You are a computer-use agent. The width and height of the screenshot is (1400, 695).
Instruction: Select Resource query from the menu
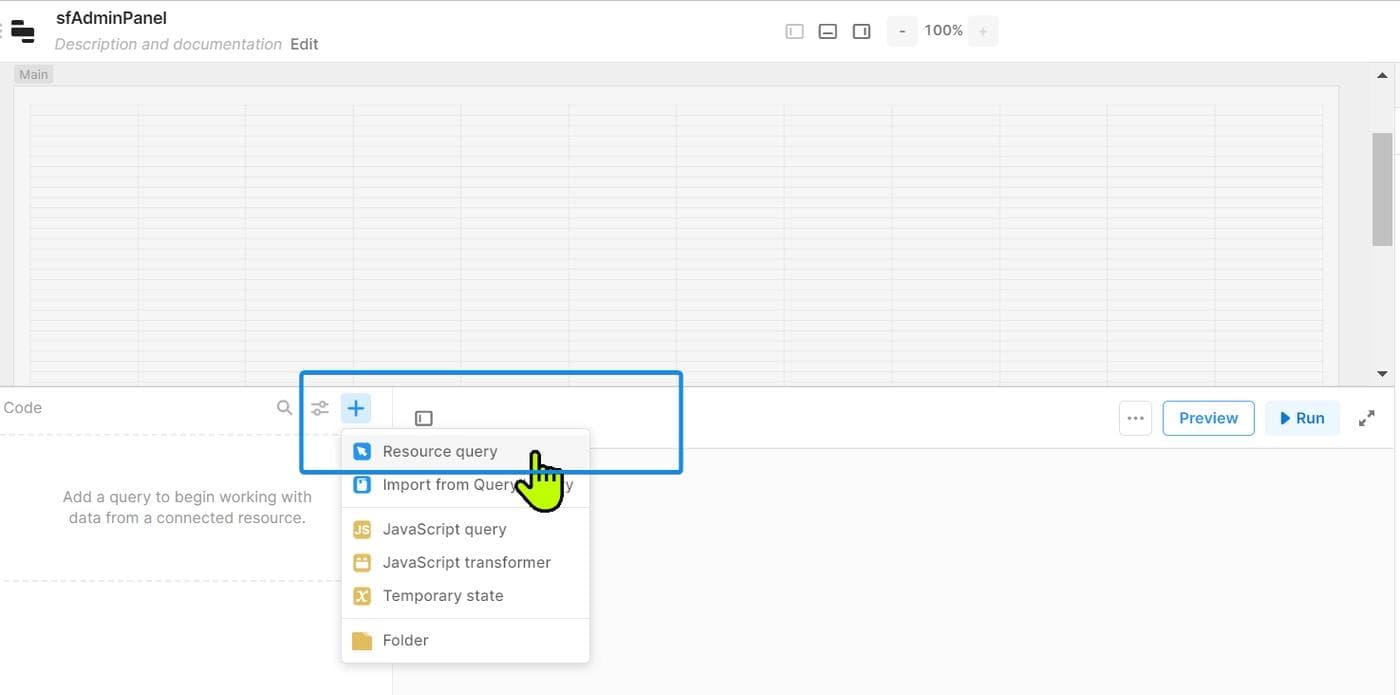click(440, 451)
